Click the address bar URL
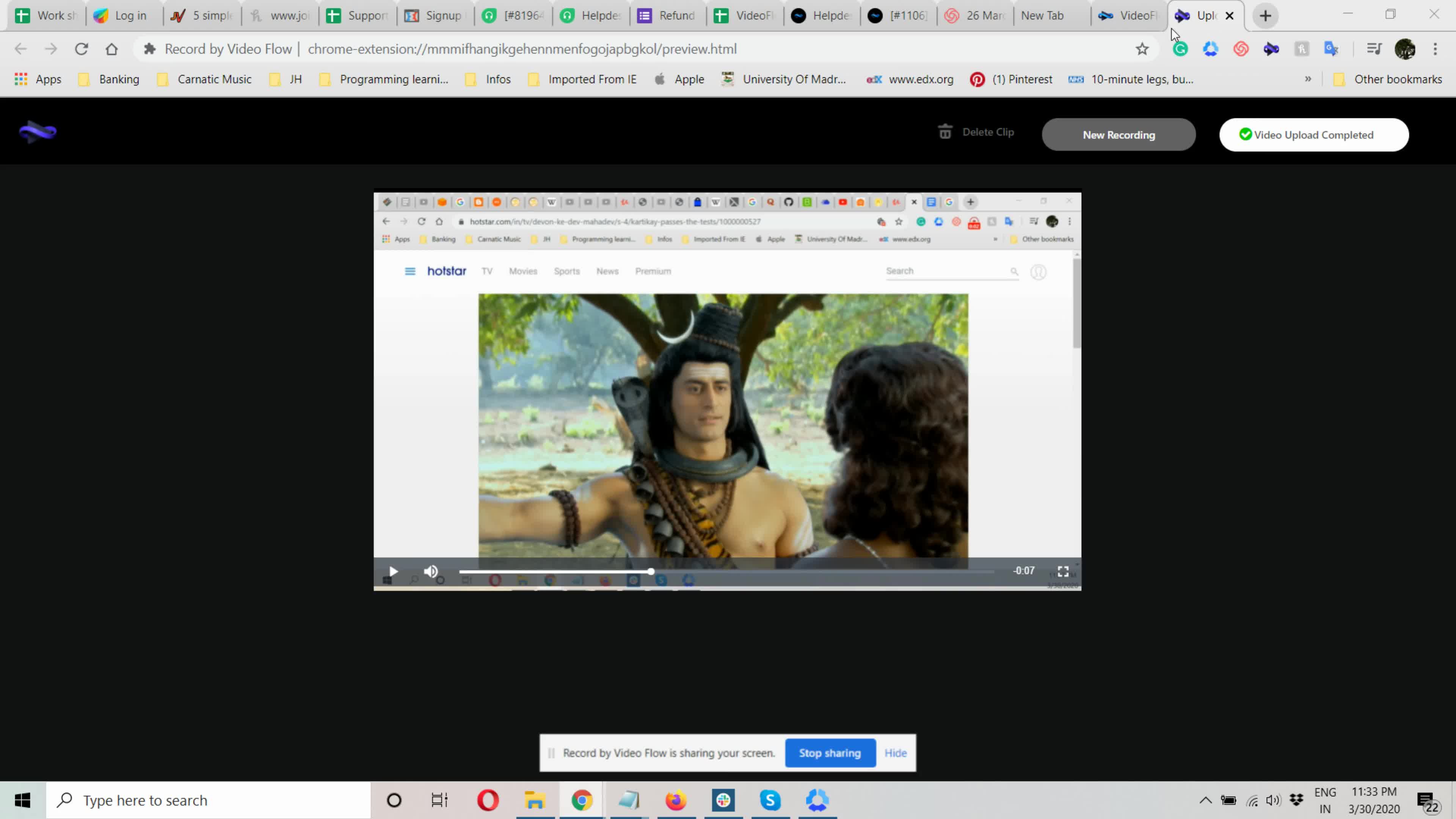The height and width of the screenshot is (819, 1456). pos(522,49)
